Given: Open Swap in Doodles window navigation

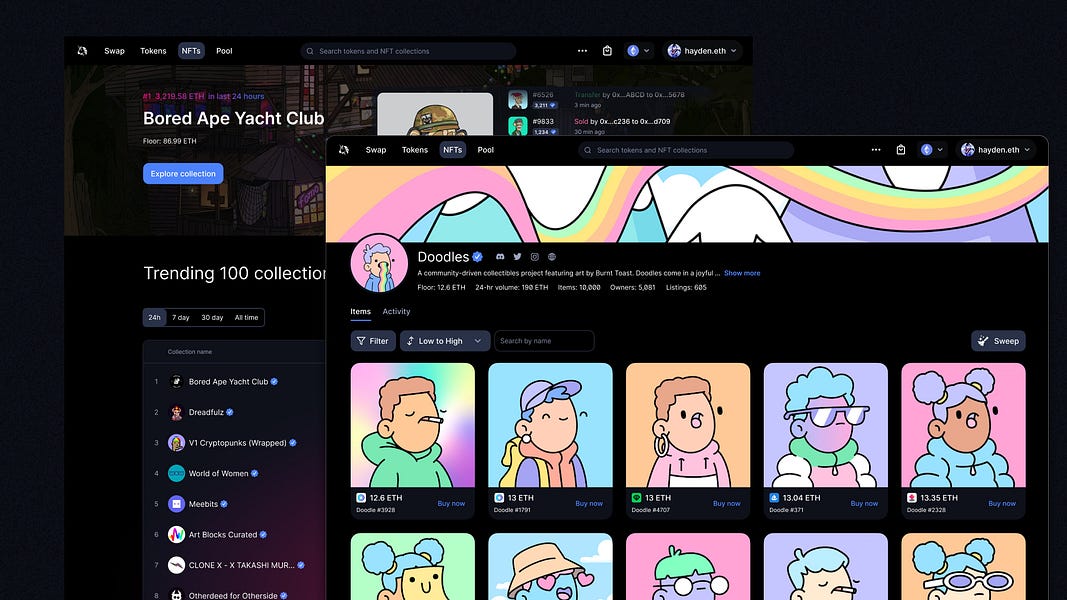Looking at the screenshot, I should (x=375, y=150).
